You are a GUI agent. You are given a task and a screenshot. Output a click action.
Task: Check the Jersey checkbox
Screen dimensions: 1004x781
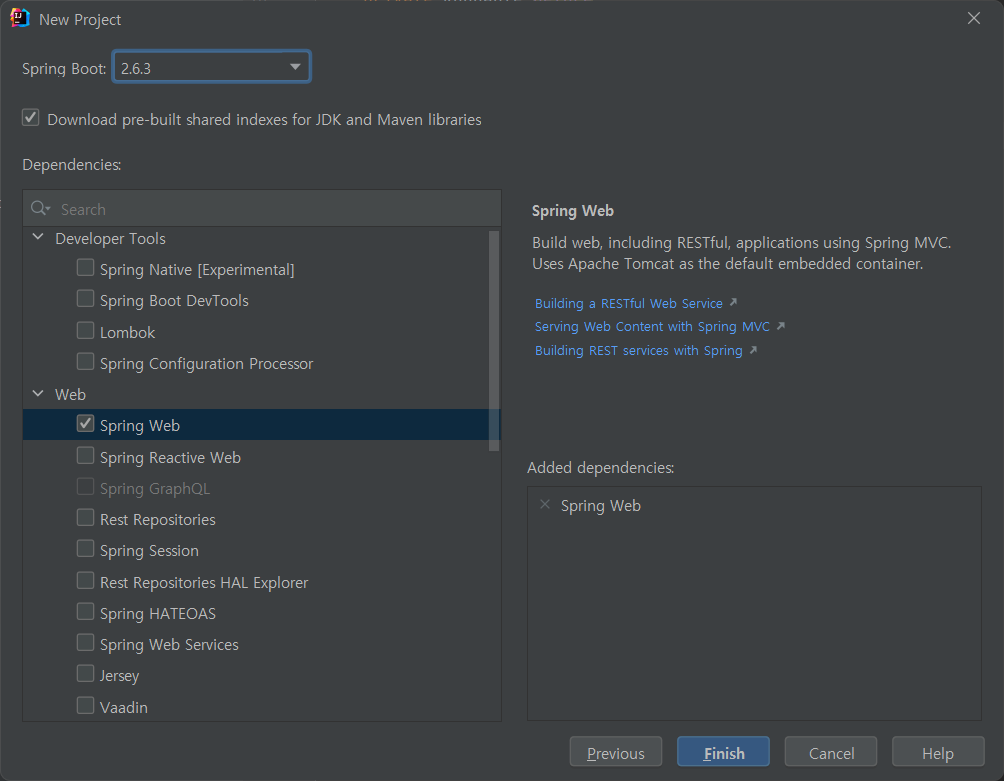tap(85, 673)
